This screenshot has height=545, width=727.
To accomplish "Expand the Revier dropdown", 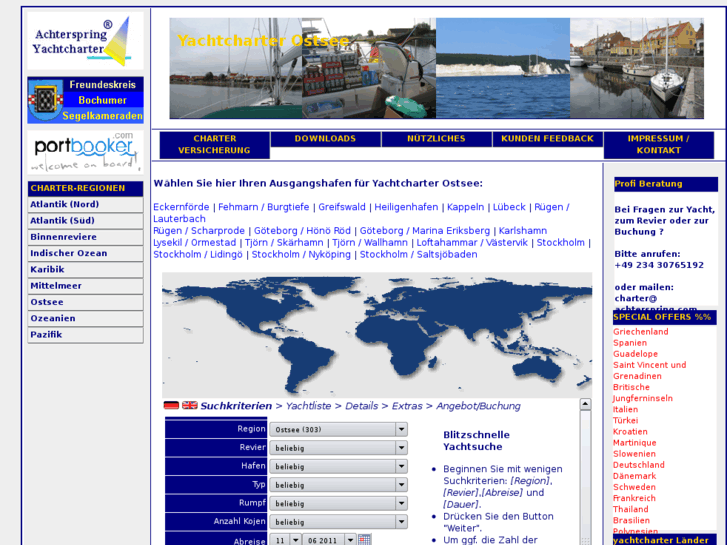I will click(x=338, y=448).
